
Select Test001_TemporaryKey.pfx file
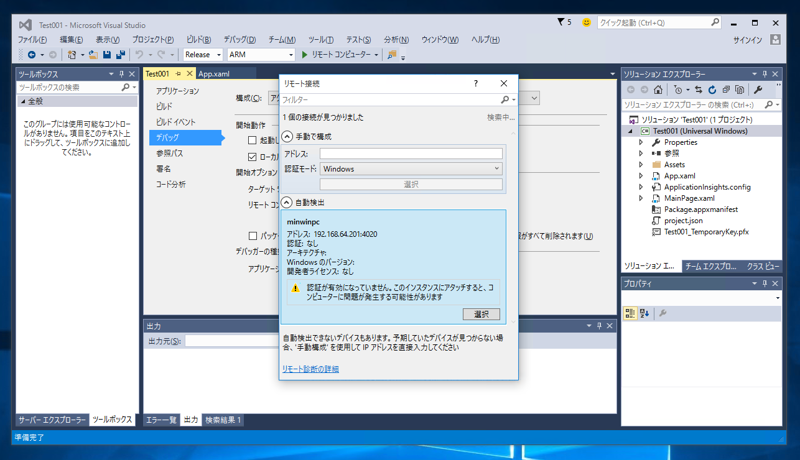pos(706,232)
